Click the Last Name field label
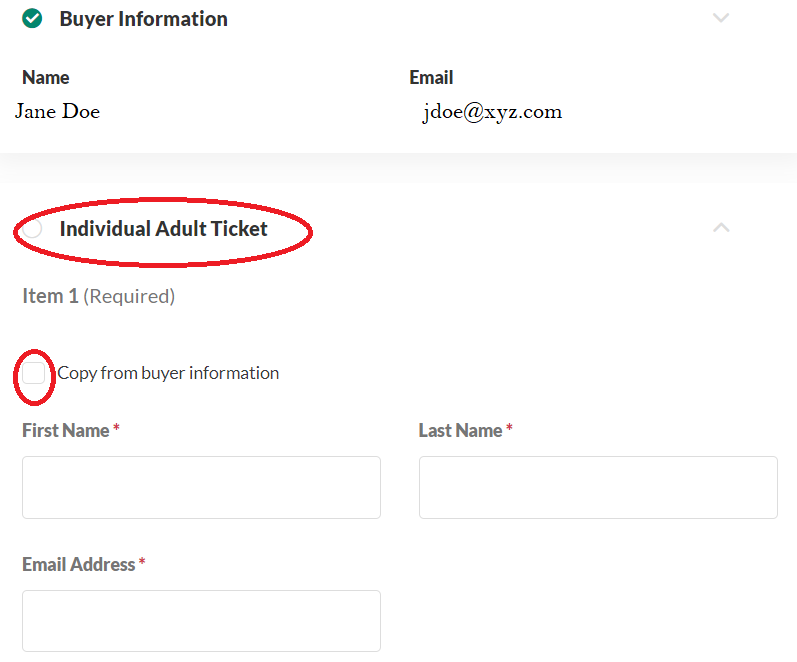The height and width of the screenshot is (662, 797). (x=460, y=431)
